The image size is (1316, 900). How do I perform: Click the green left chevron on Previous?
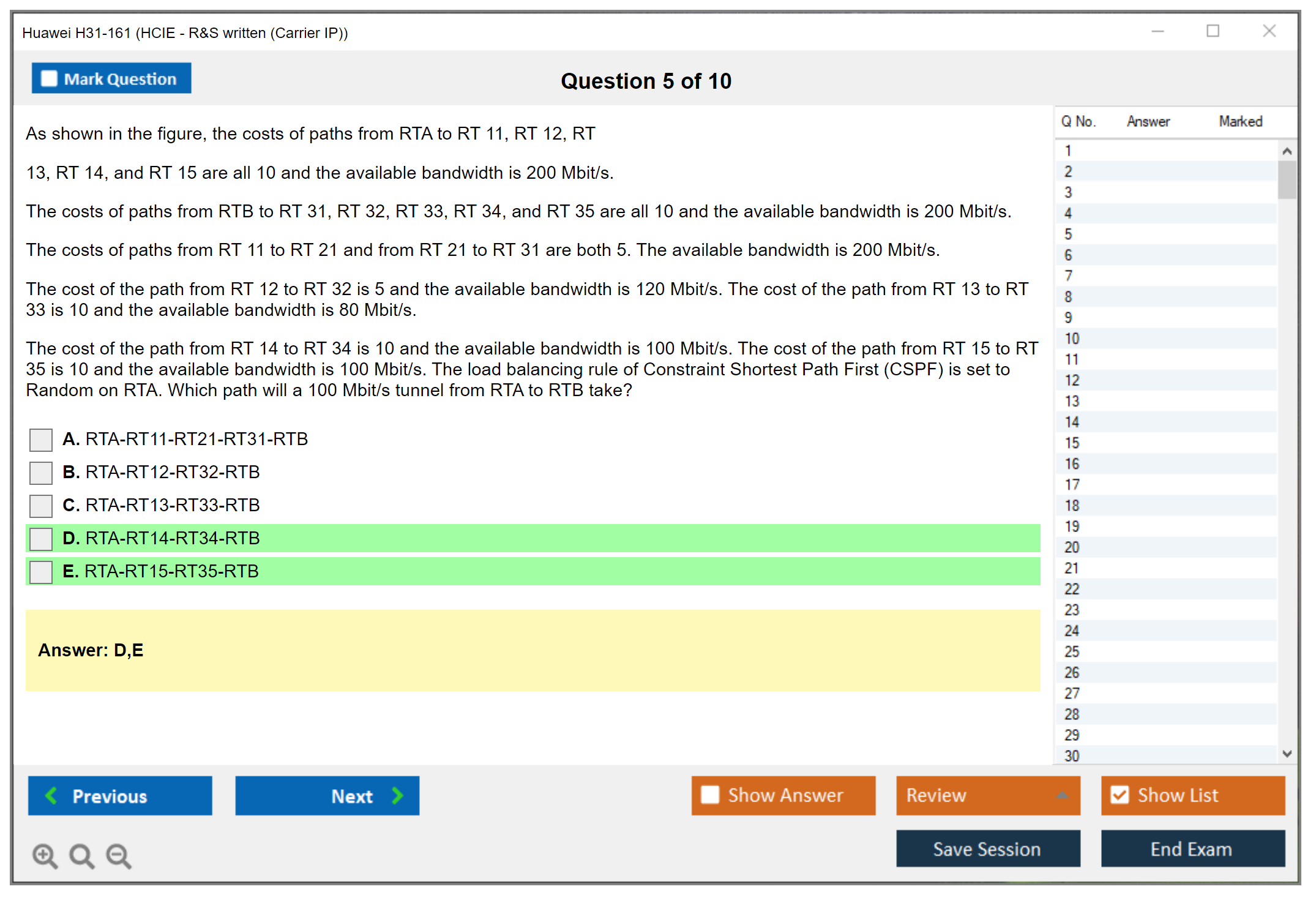51,795
